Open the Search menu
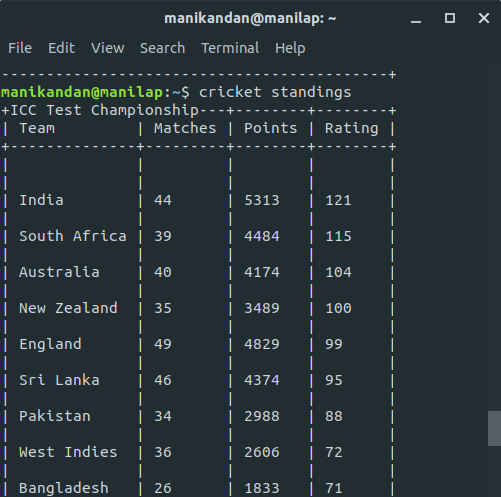The height and width of the screenshot is (497, 501). (162, 48)
